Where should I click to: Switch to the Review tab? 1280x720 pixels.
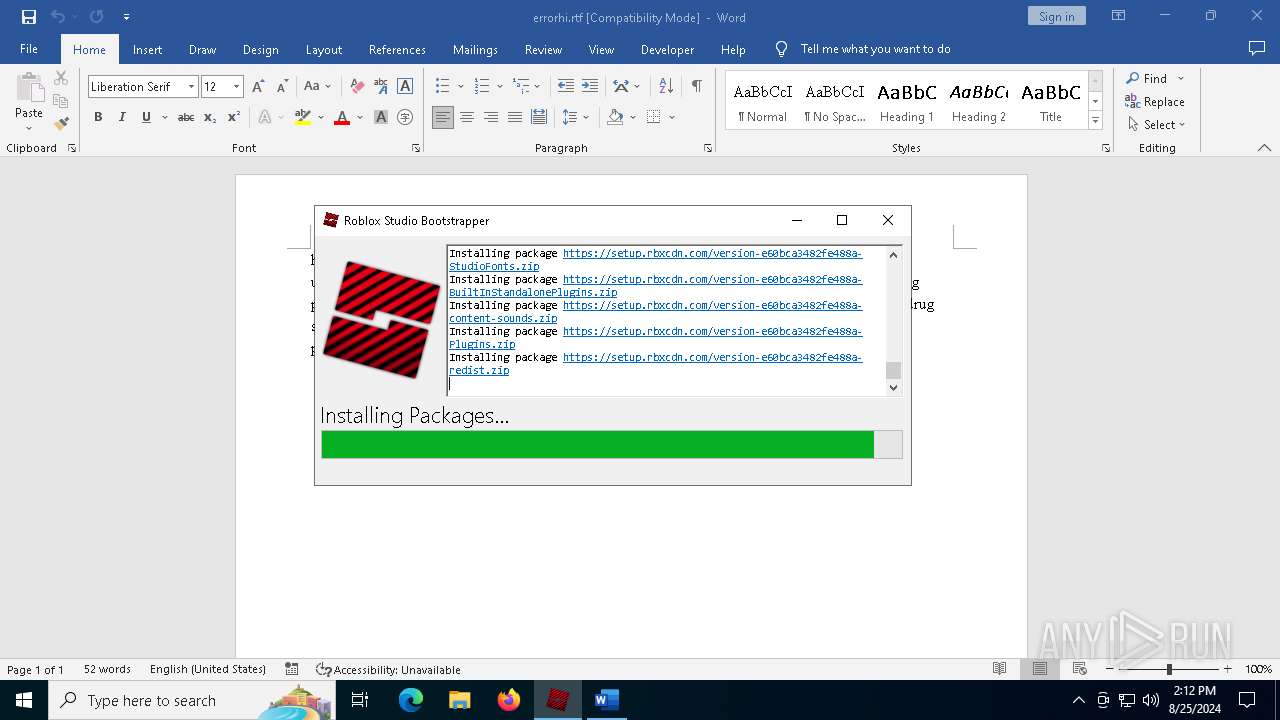pos(543,49)
